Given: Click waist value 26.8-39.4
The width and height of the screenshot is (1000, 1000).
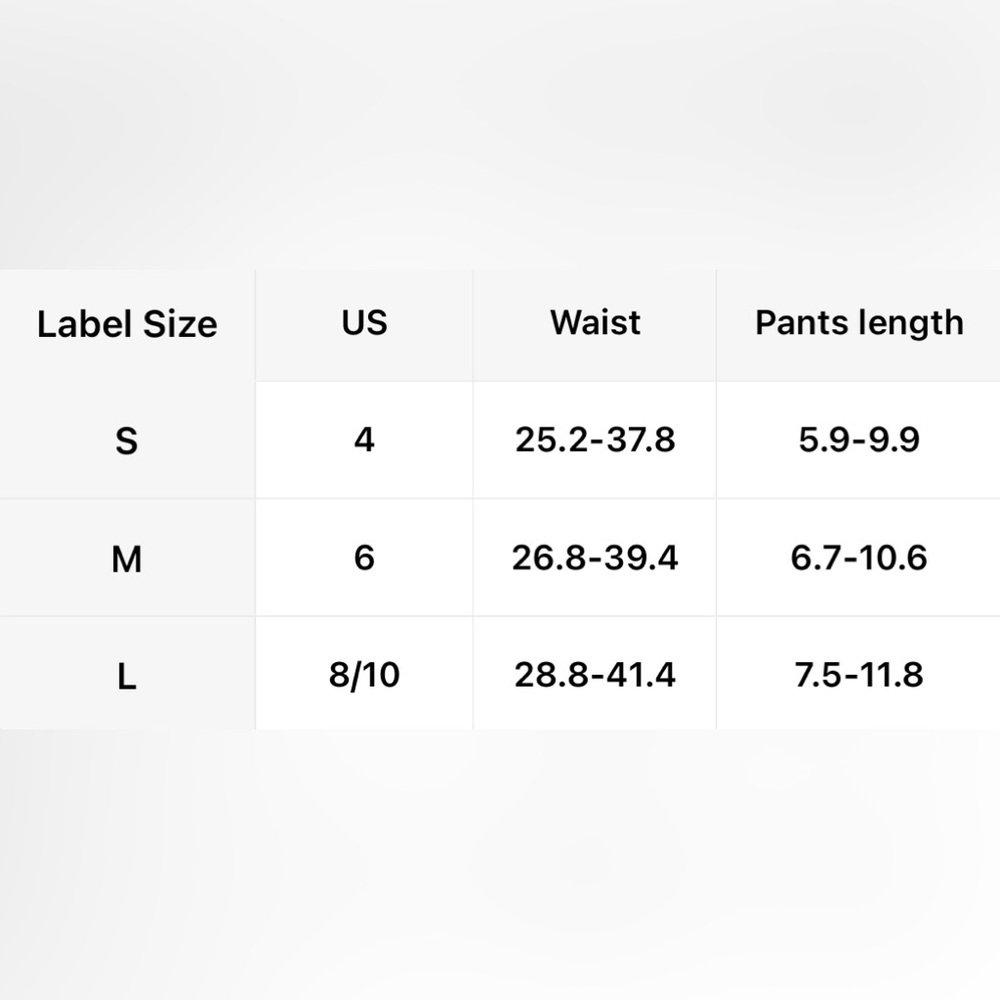Looking at the screenshot, I should point(595,558).
